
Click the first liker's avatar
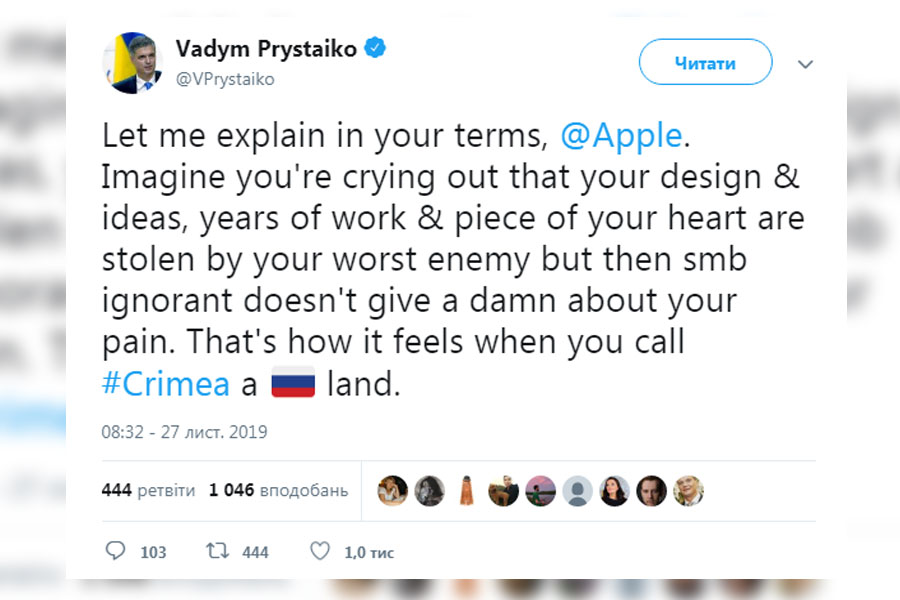coord(392,490)
